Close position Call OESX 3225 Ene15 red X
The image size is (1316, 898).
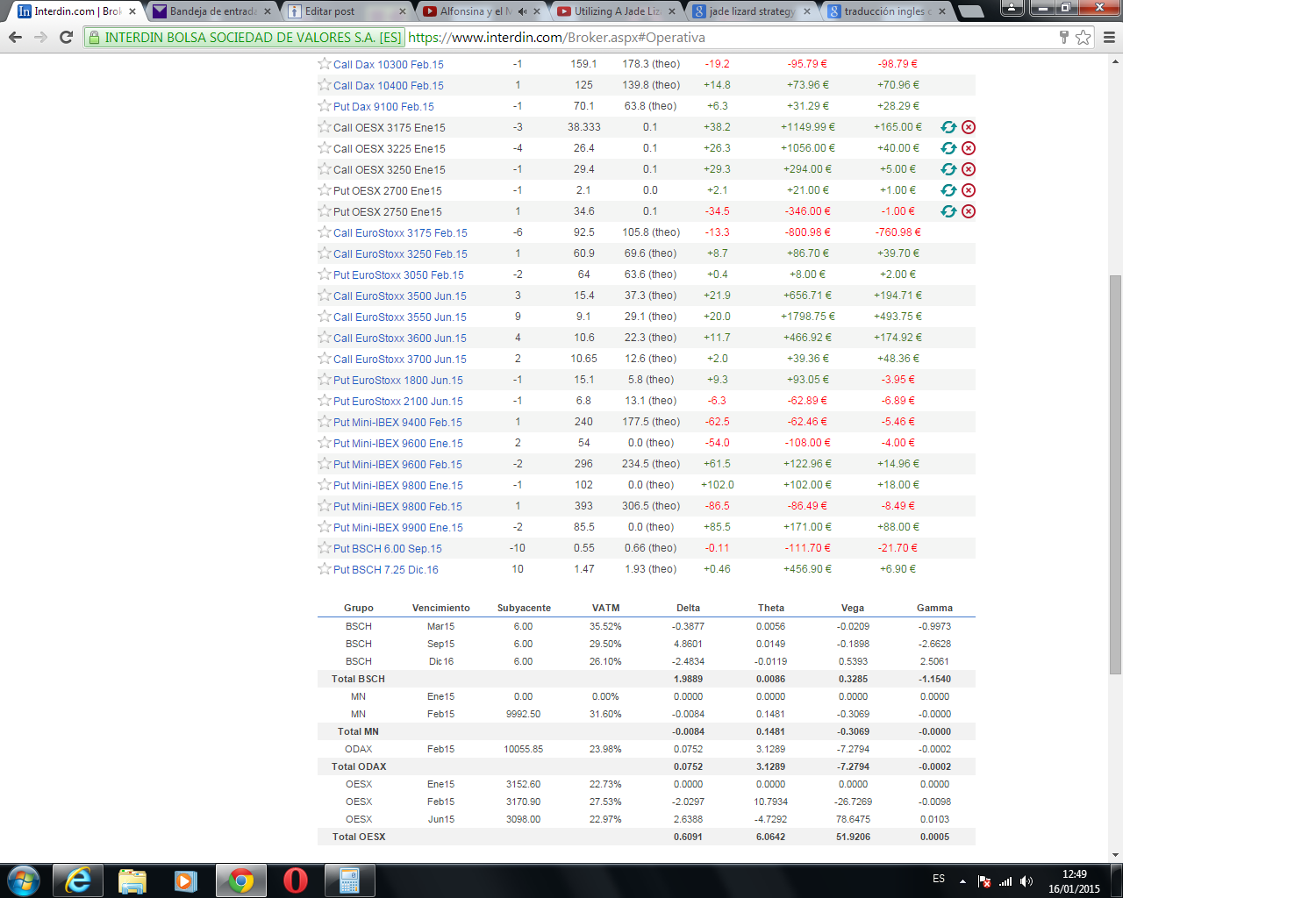(969, 148)
